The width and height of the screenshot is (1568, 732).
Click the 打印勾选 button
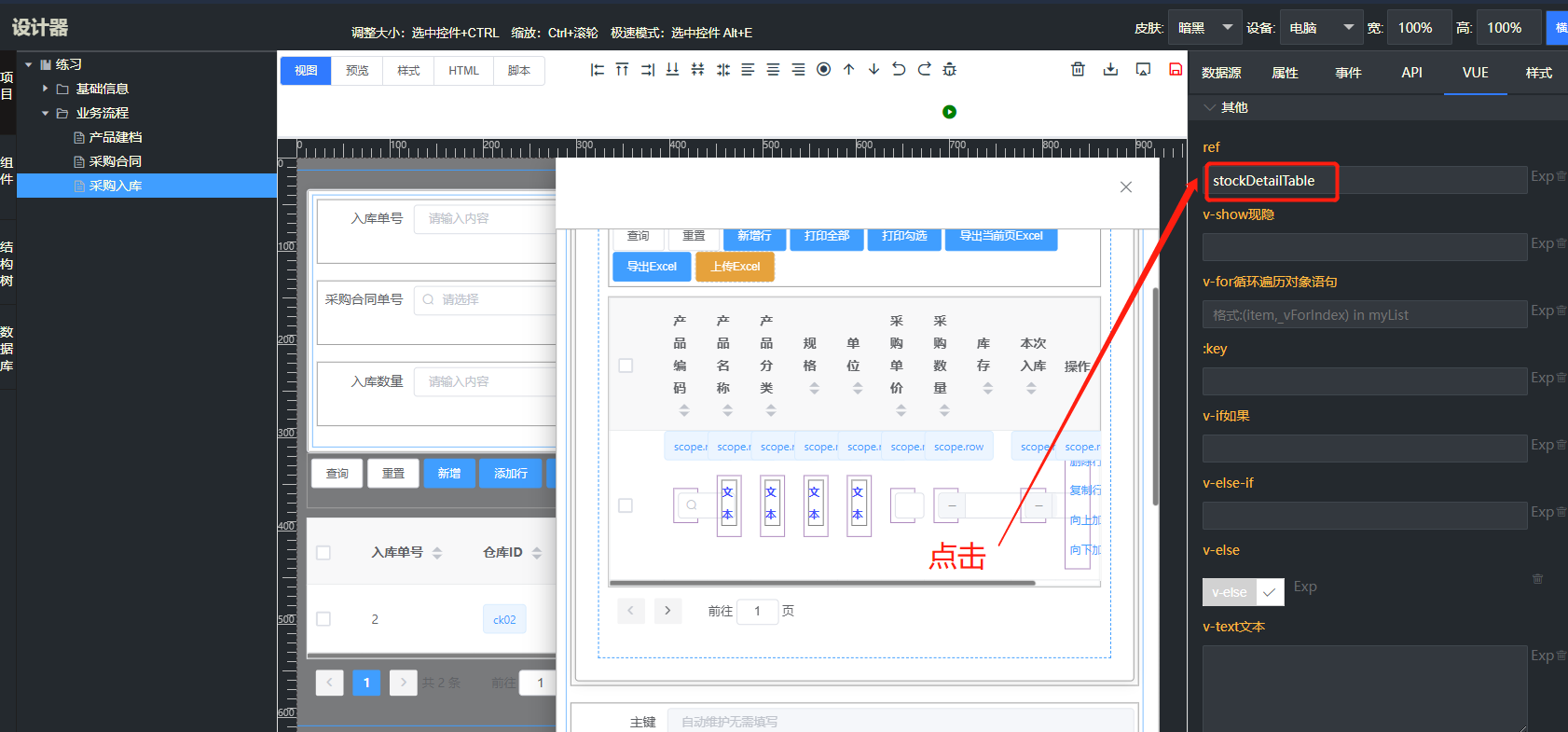(x=904, y=238)
